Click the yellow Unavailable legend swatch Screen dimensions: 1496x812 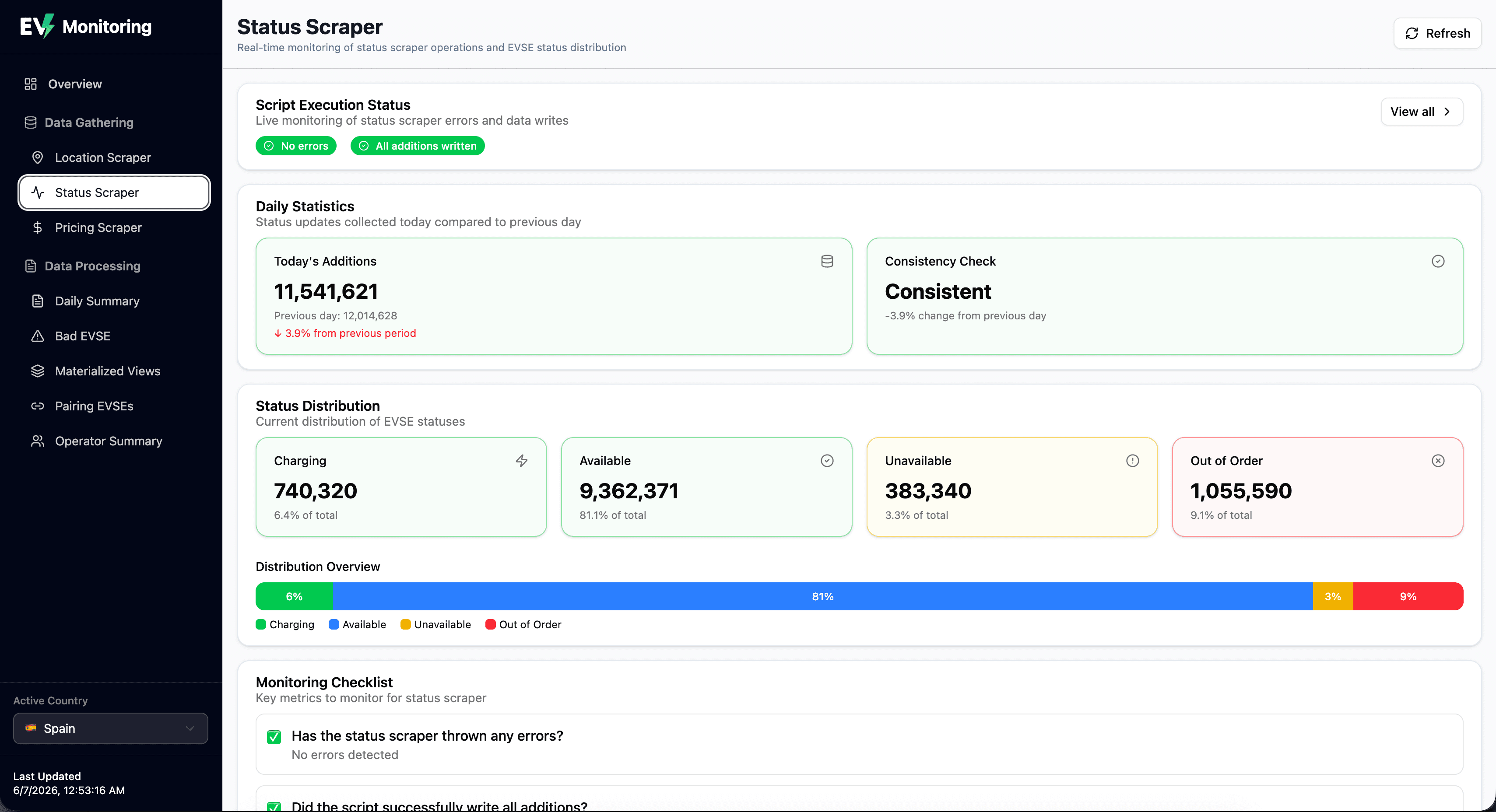click(x=405, y=624)
